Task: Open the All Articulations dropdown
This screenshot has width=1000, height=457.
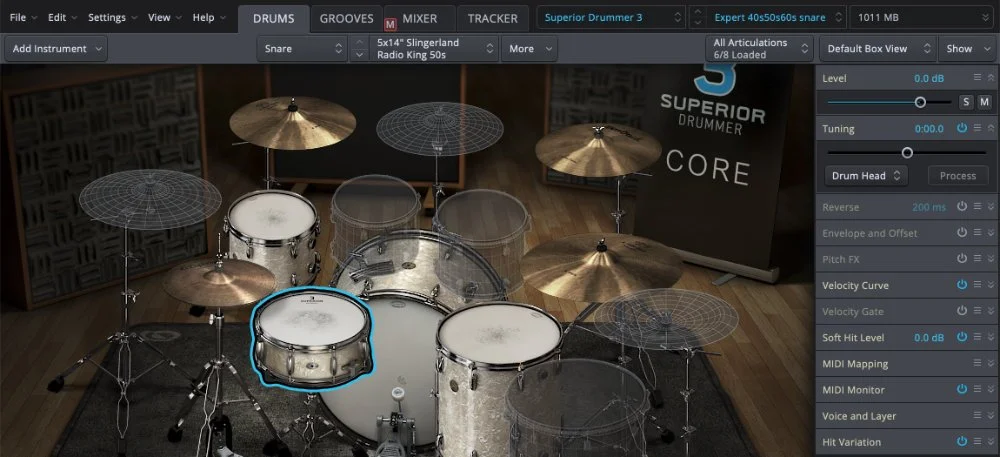Action: tap(759, 48)
